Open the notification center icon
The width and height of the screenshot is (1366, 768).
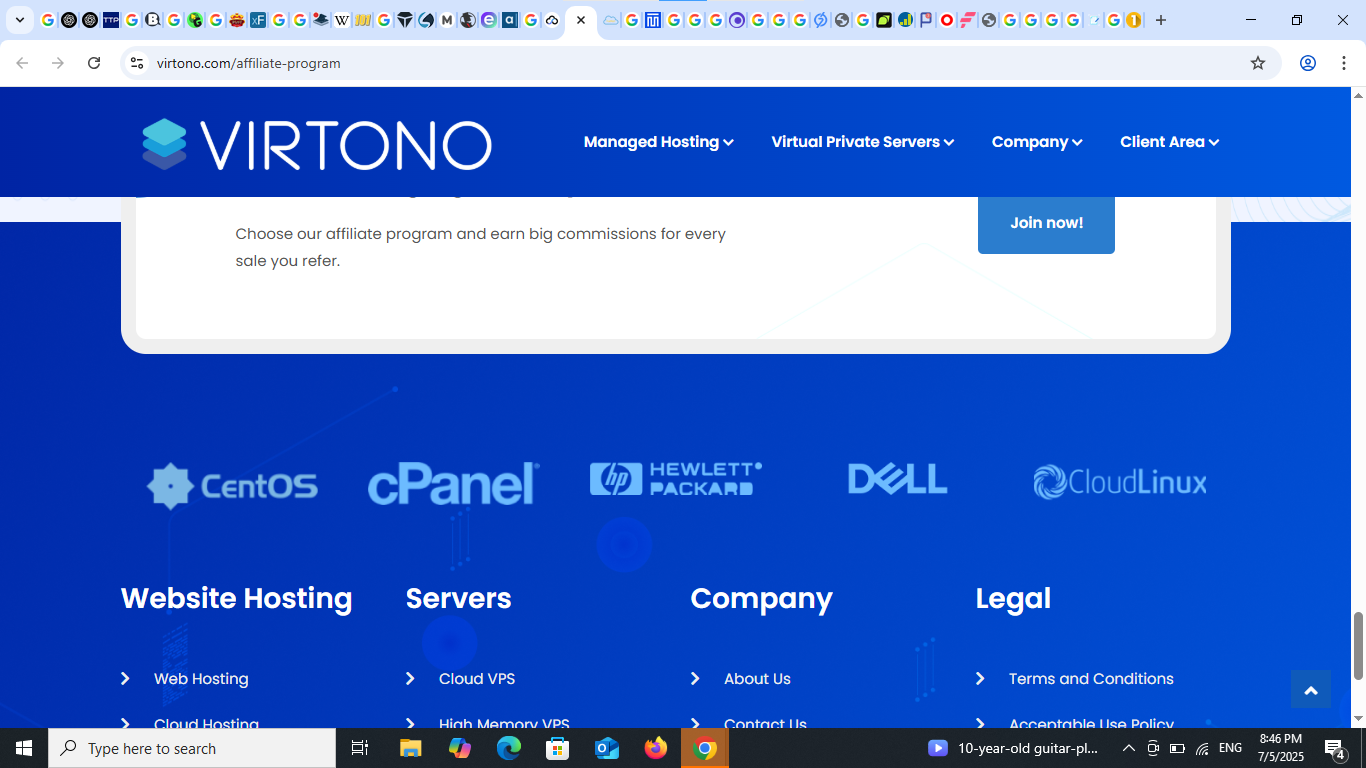[1335, 748]
